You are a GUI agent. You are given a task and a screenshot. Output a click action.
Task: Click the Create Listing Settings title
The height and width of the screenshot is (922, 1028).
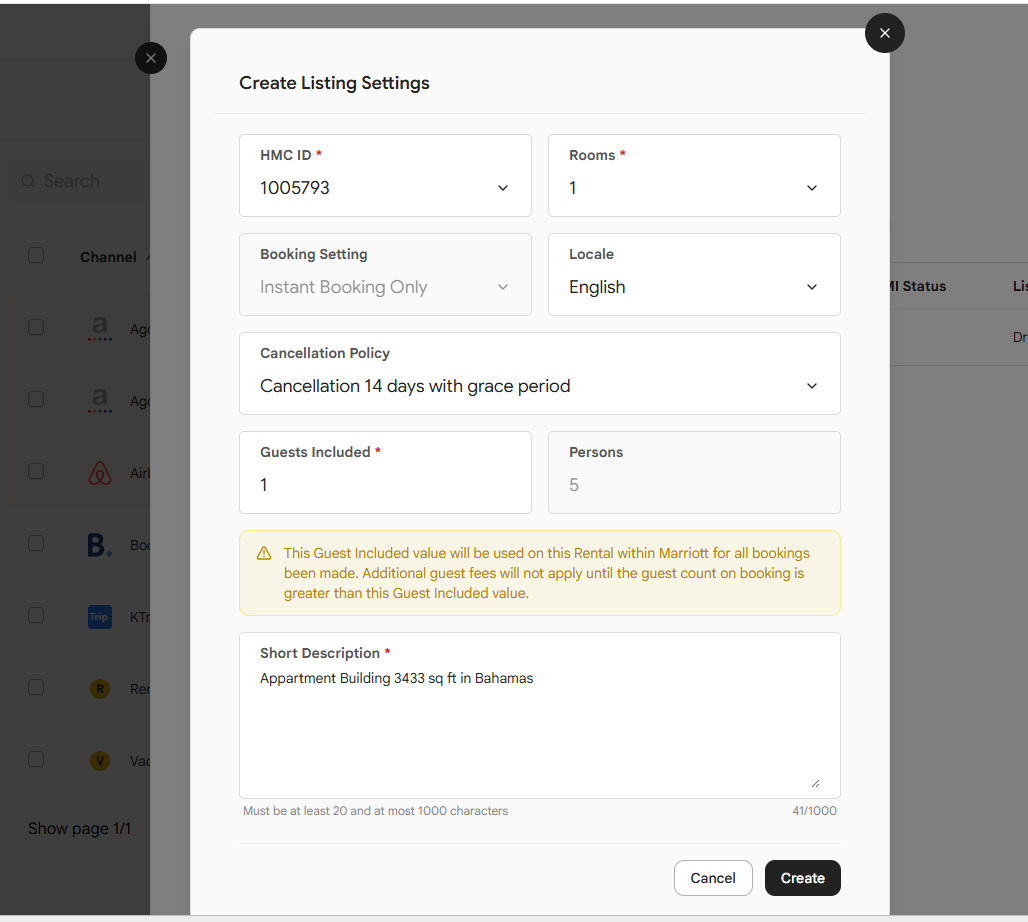(334, 83)
